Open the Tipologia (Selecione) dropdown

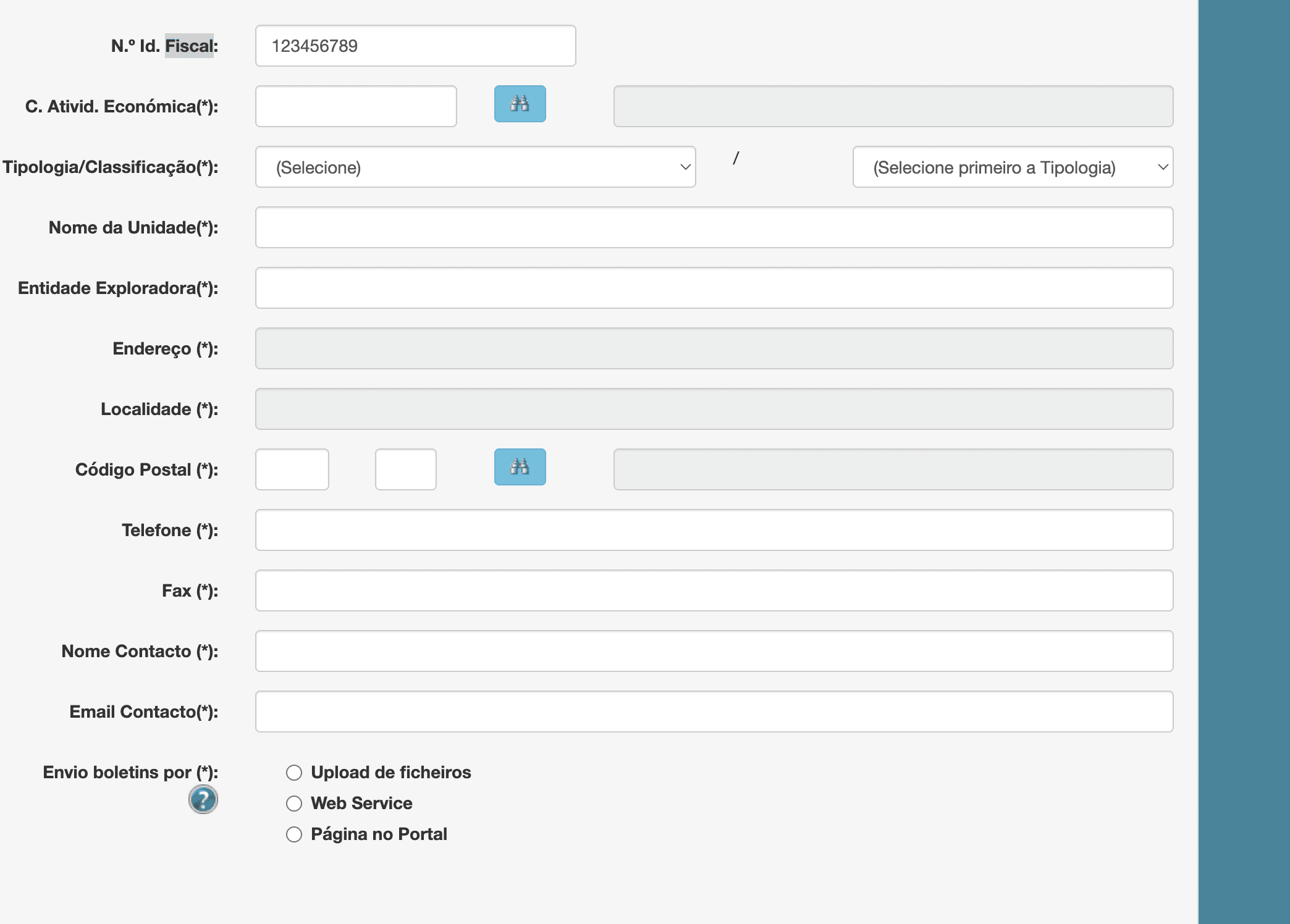(475, 167)
